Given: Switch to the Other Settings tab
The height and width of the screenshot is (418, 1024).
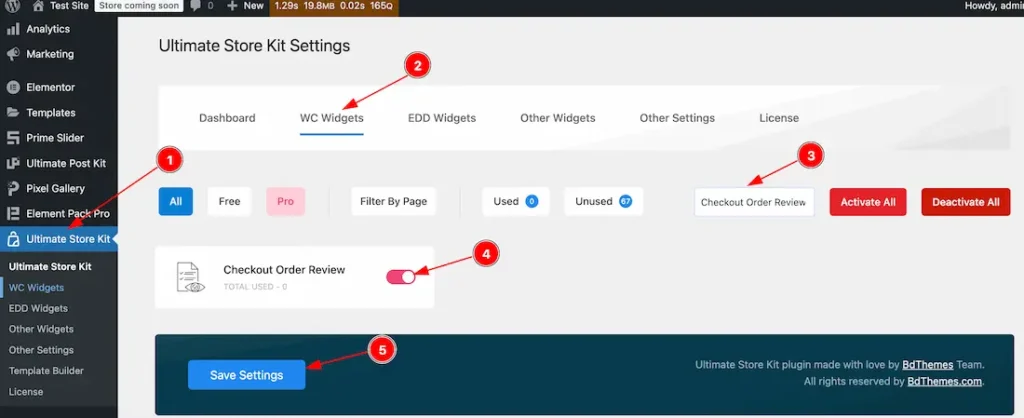Looking at the screenshot, I should (677, 118).
